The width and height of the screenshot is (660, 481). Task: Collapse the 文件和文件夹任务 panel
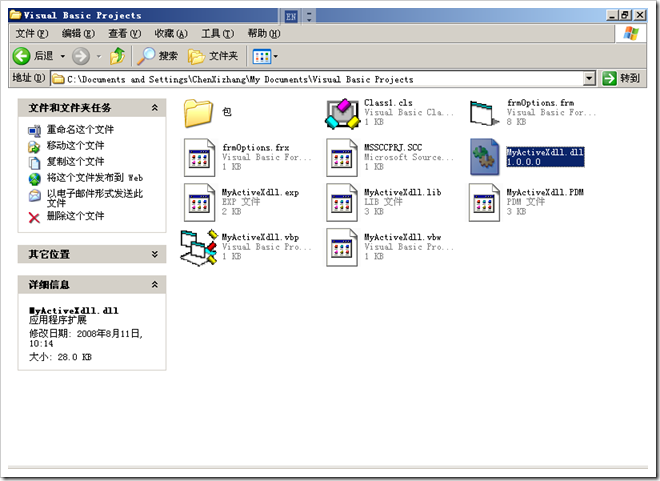pyautogui.click(x=154, y=108)
